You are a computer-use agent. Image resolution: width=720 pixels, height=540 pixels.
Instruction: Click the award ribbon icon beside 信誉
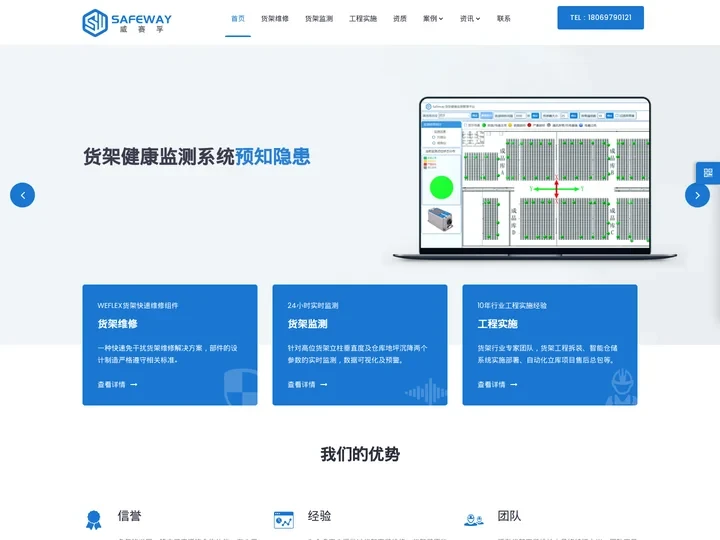[x=94, y=520]
